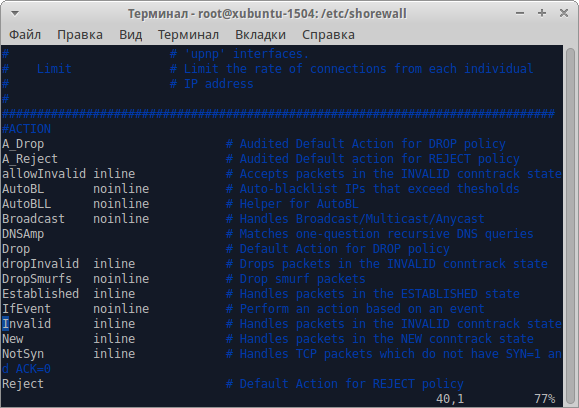Open the Вкладки menu

pos(260,35)
